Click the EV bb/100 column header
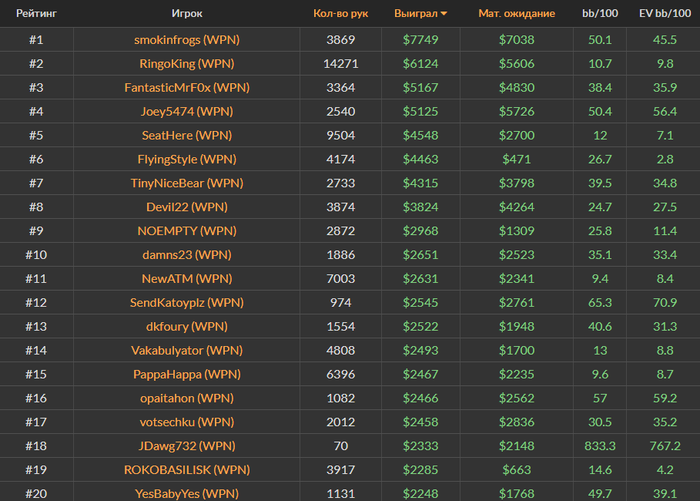 point(665,13)
